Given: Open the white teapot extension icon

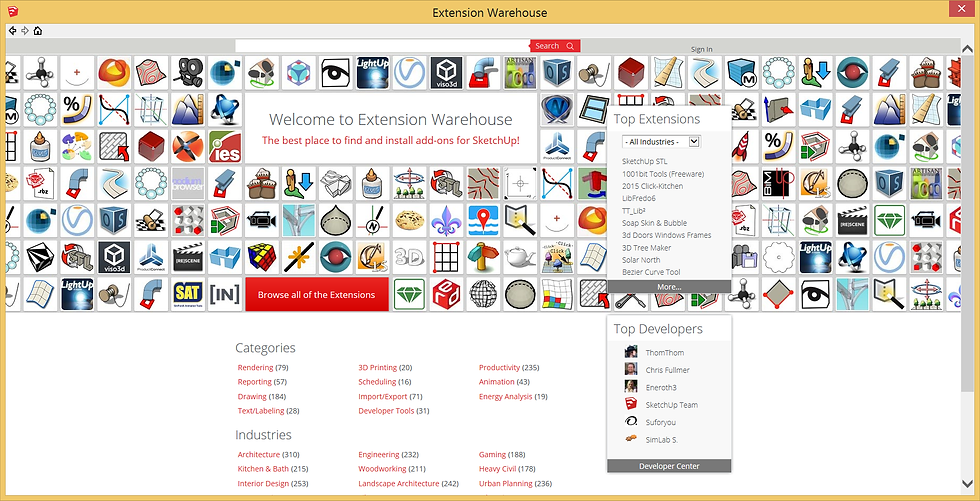Looking at the screenshot, I should [520, 257].
